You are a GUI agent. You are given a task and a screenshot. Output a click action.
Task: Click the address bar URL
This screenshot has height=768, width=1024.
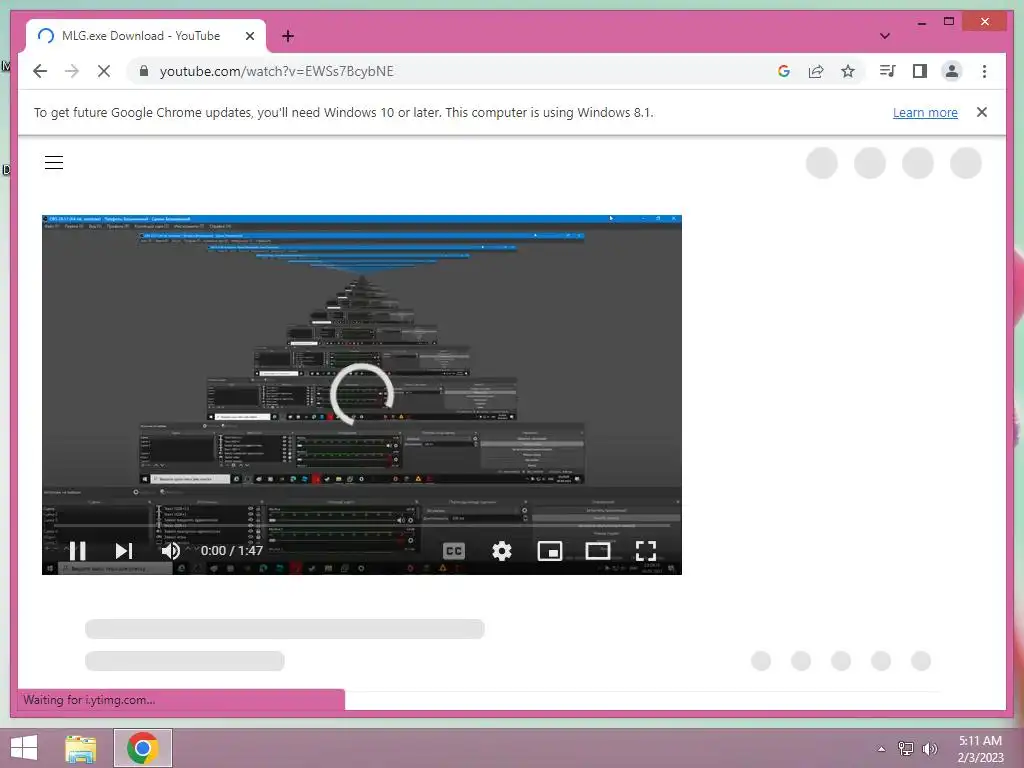[277, 71]
